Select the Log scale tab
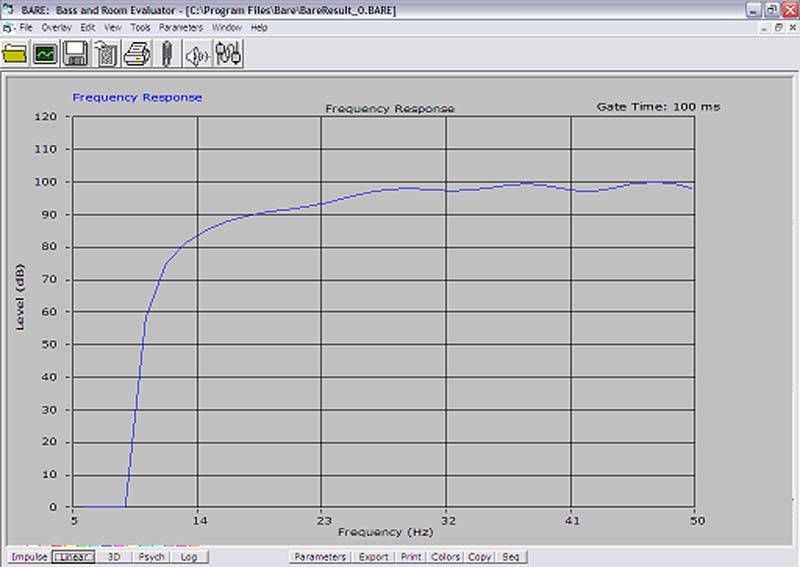 click(188, 557)
